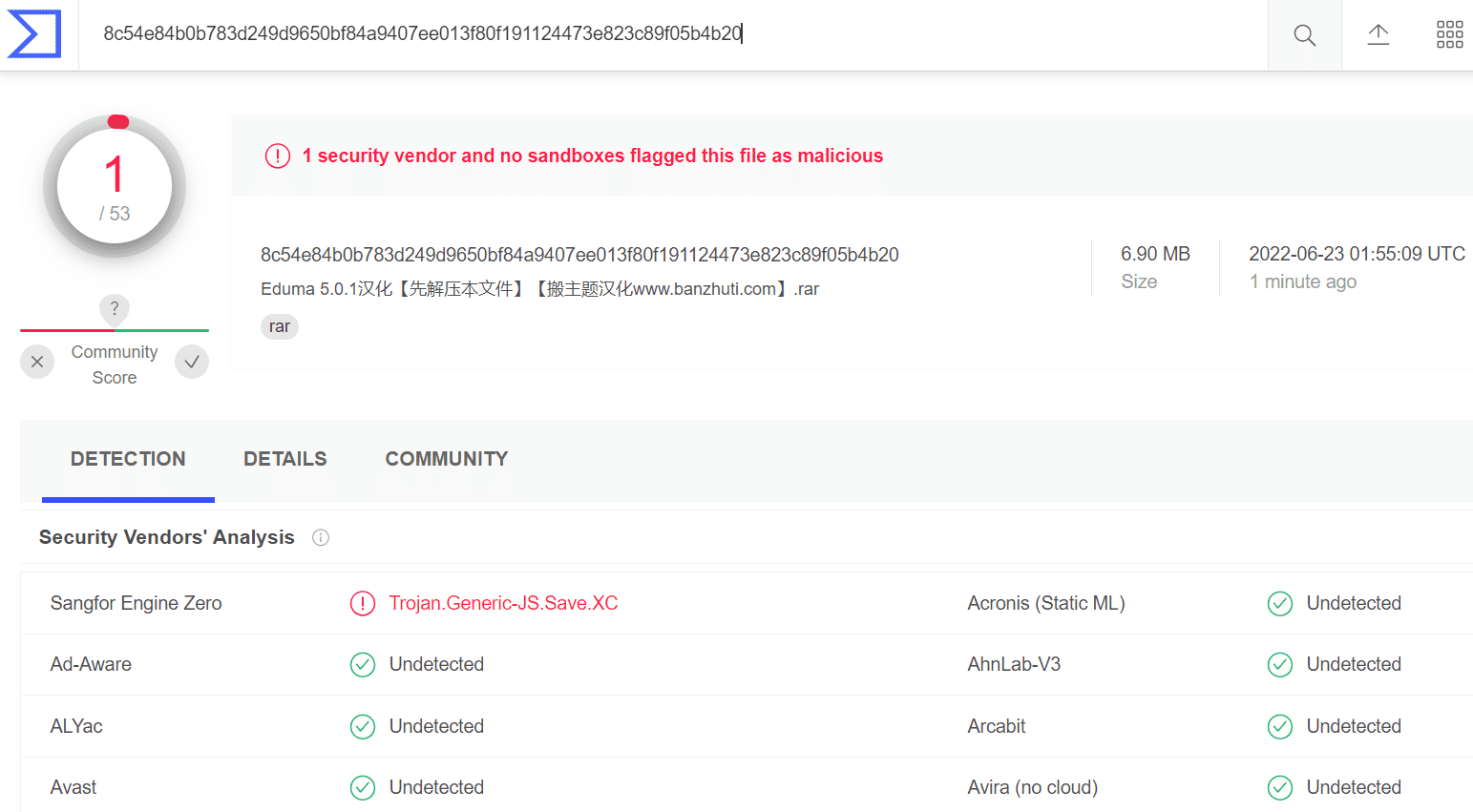Image resolution: width=1473 pixels, height=812 pixels.
Task: Click the file hash text in summary
Action: (579, 255)
